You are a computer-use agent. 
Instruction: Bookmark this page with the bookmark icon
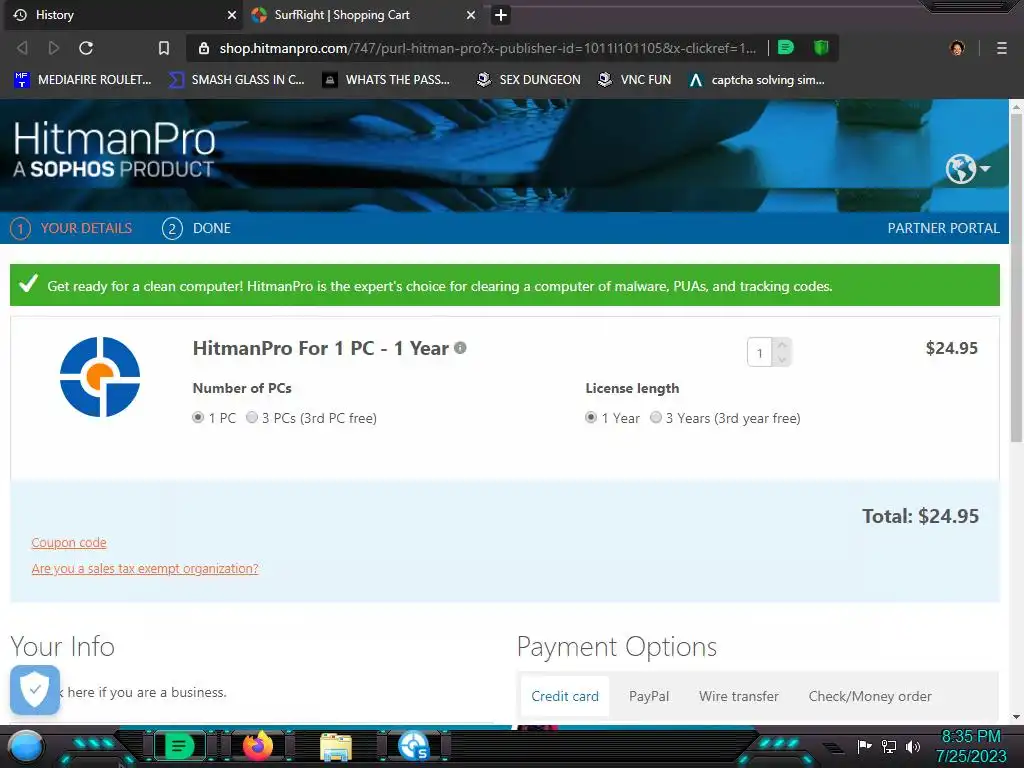164,48
